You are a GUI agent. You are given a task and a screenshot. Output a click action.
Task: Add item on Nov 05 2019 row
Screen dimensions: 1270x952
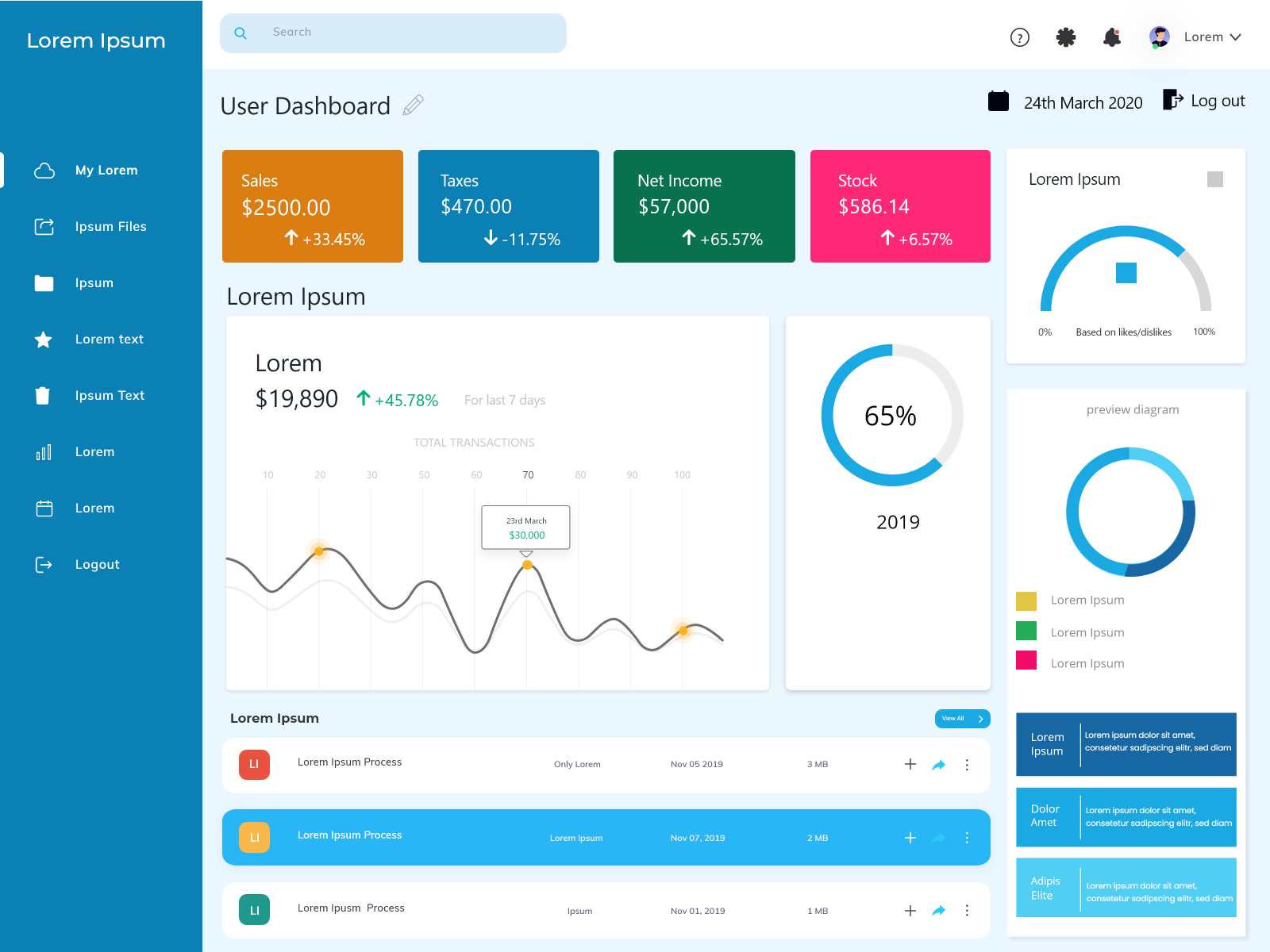coord(910,764)
